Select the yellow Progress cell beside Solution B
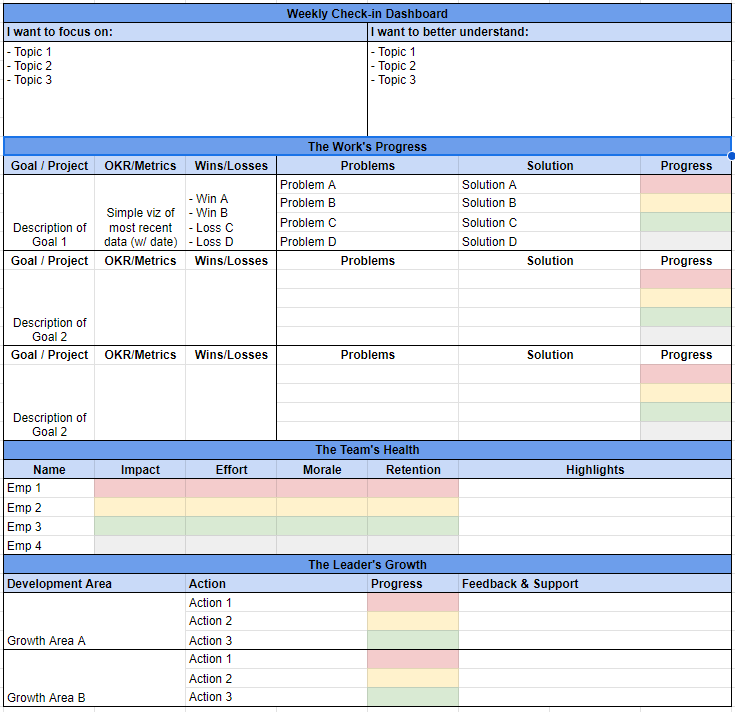Screen dimensions: 735x712 pos(686,203)
